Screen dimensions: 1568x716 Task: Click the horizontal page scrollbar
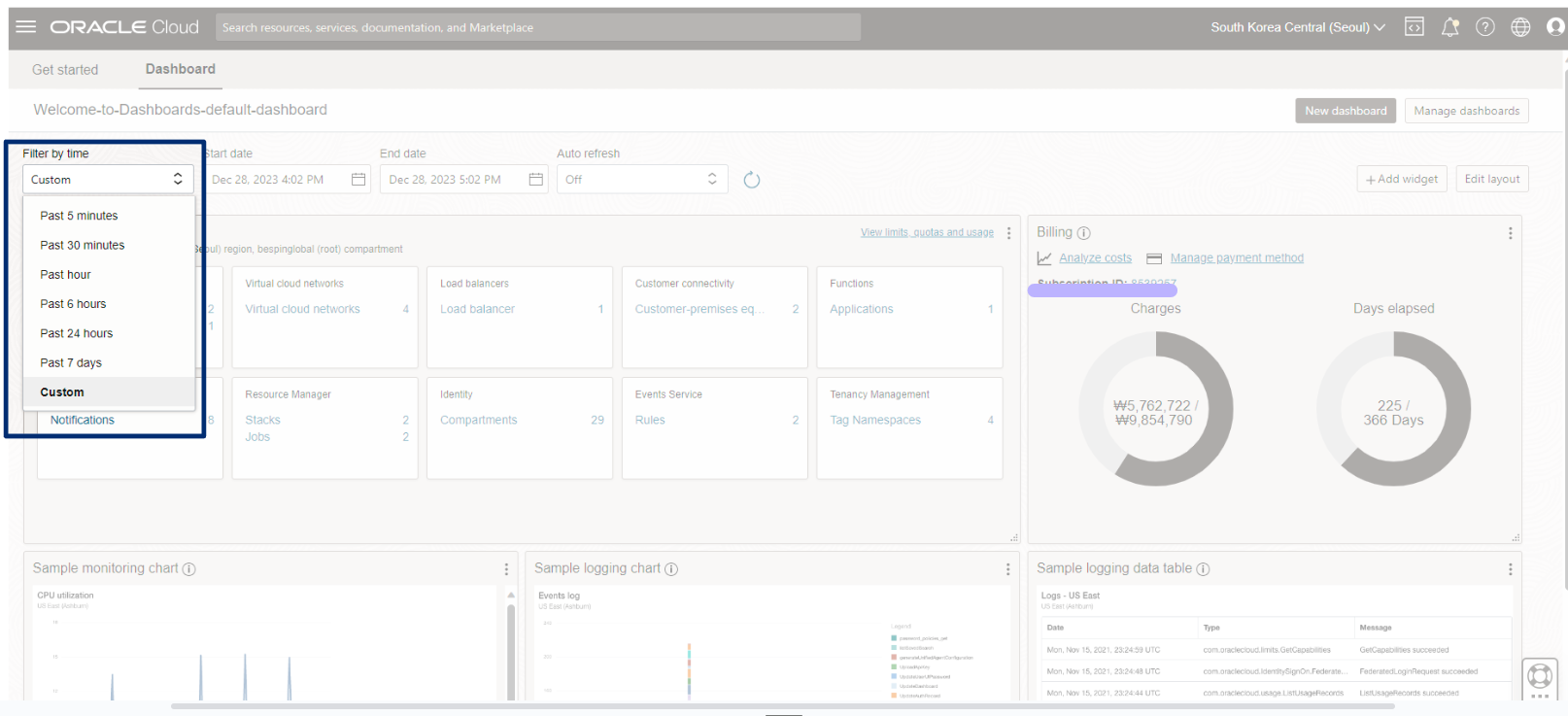(x=783, y=706)
